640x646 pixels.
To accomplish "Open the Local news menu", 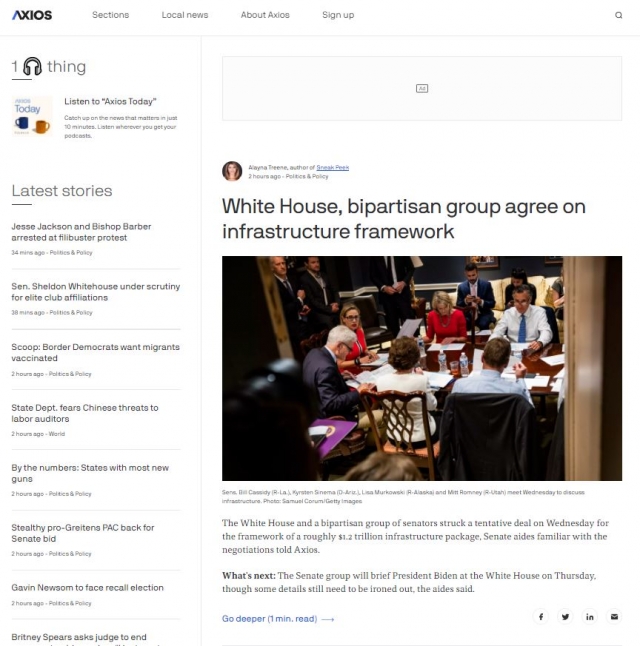I will point(185,15).
